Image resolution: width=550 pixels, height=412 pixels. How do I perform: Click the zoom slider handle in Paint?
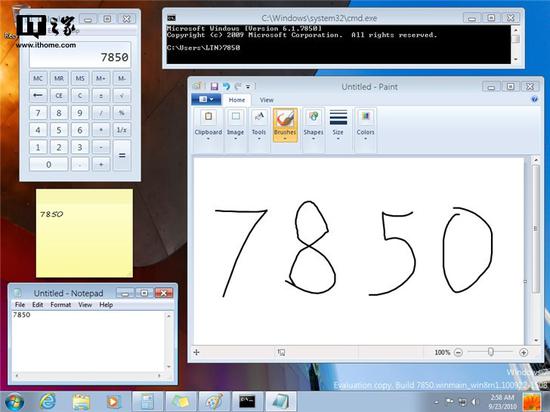point(491,352)
